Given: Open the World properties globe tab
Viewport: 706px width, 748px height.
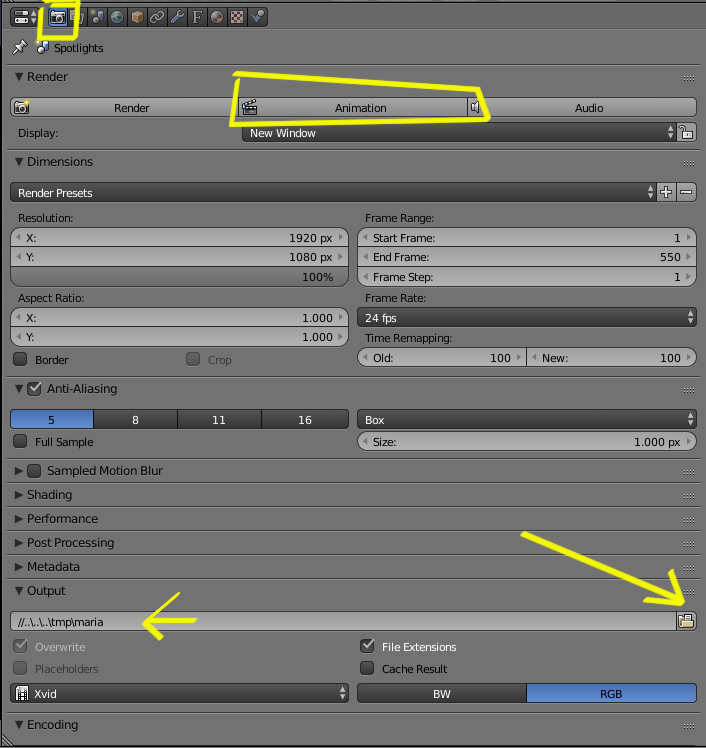Looking at the screenshot, I should click(117, 17).
